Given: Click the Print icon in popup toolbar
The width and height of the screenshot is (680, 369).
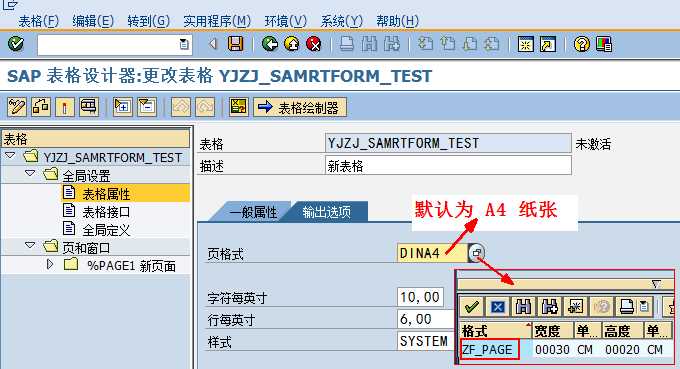Looking at the screenshot, I should [x=627, y=307].
